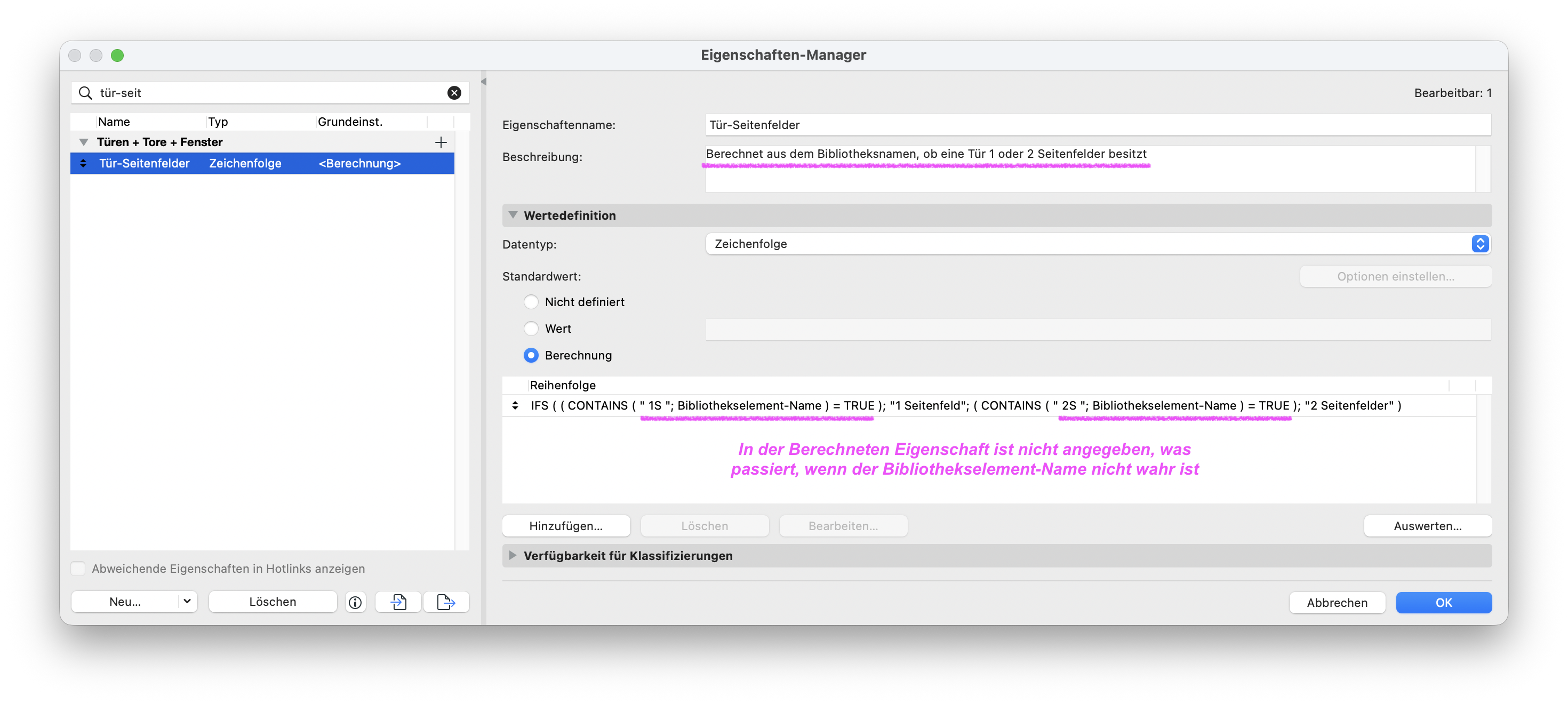Confirm with the OK button
The width and height of the screenshot is (1568, 704).
[1443, 602]
